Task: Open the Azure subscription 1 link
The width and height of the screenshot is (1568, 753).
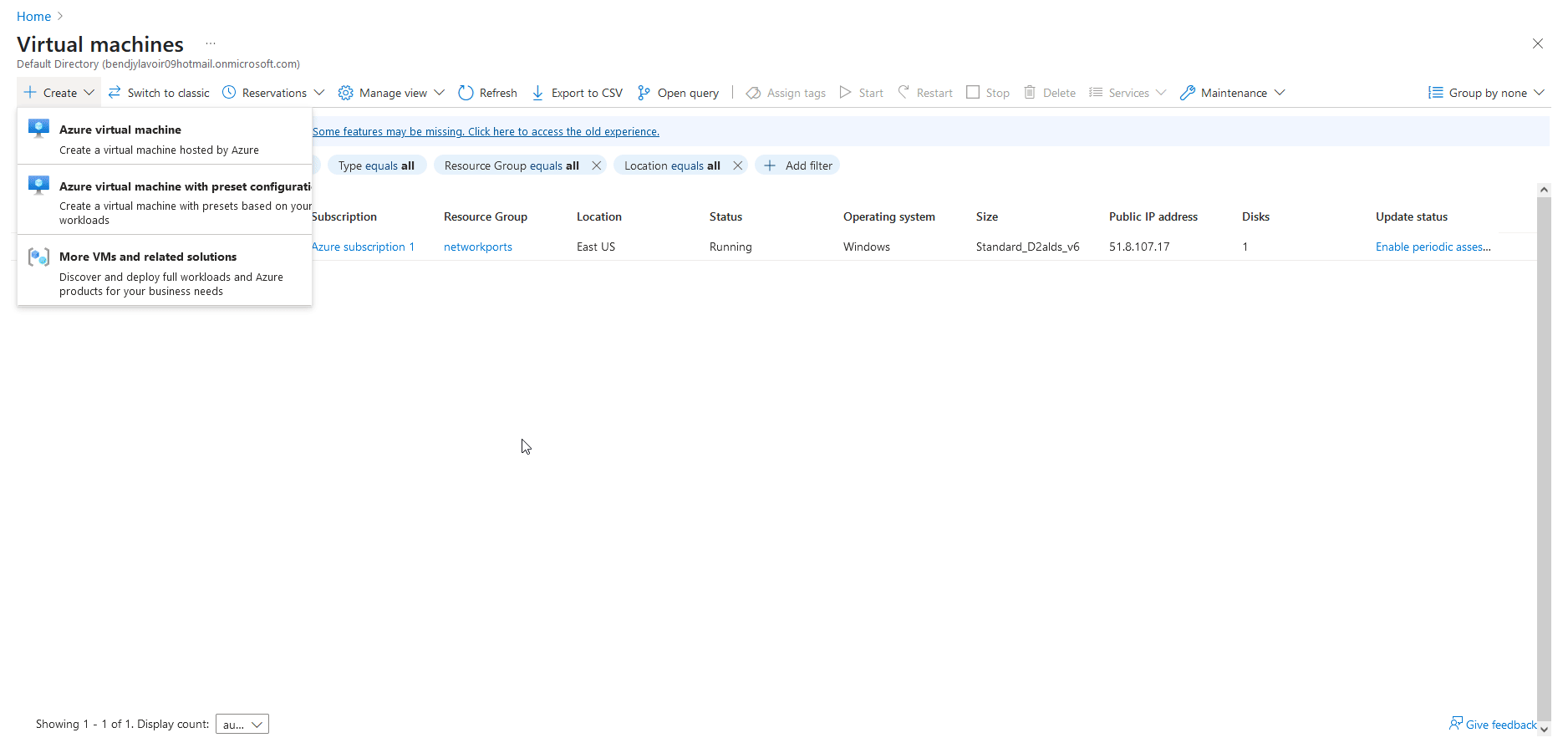Action: pos(363,247)
